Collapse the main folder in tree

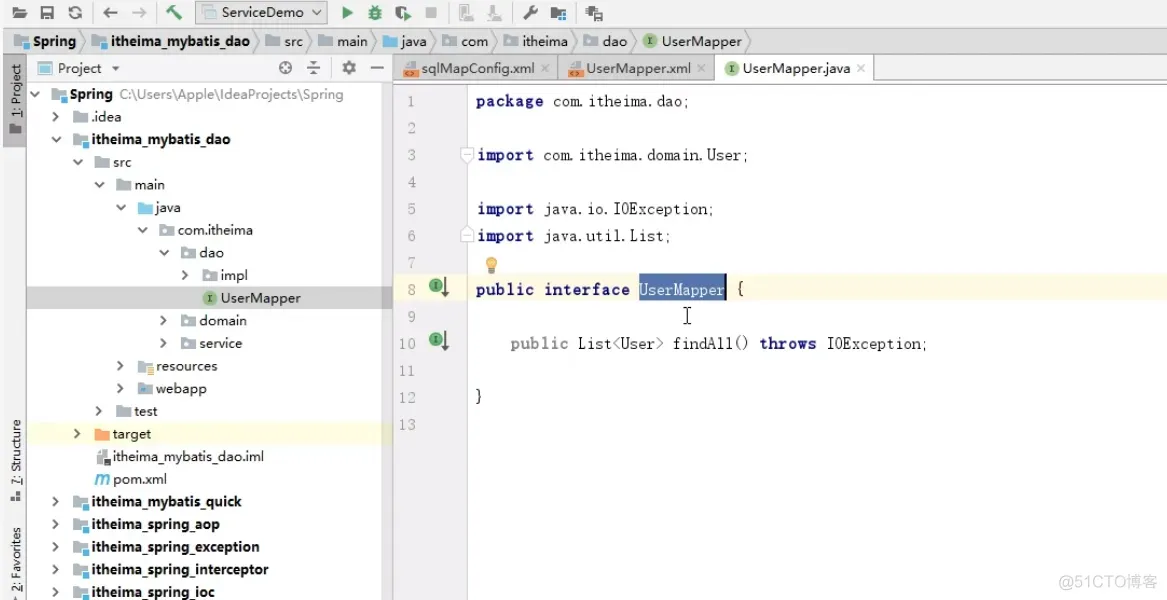point(99,185)
